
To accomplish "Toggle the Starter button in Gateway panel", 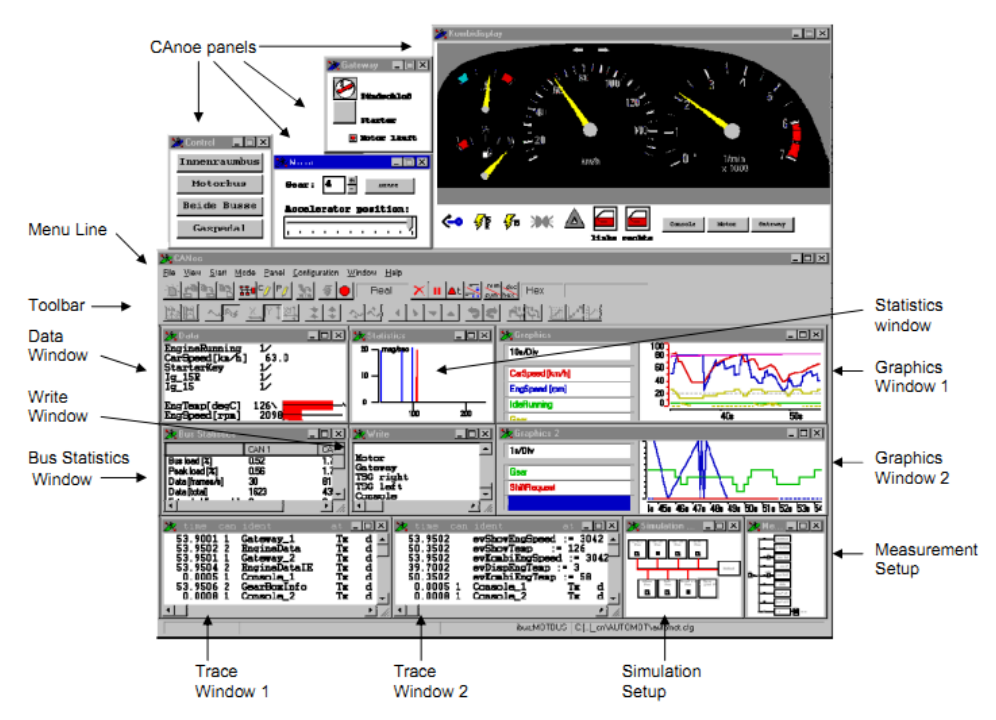I will [x=345, y=116].
